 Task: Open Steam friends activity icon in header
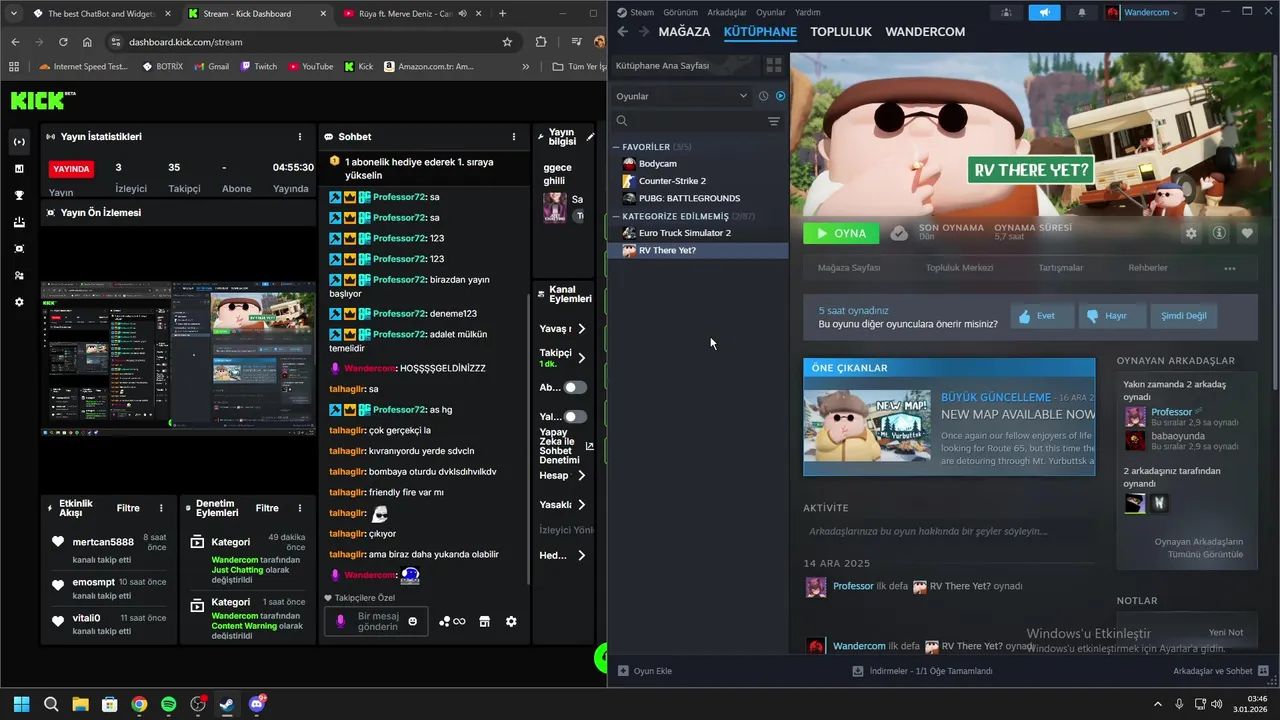coord(1006,12)
